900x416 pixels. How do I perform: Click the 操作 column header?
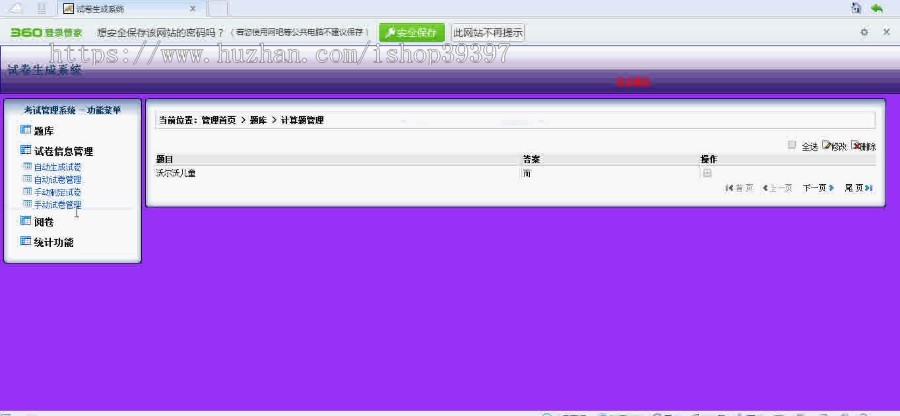point(708,159)
